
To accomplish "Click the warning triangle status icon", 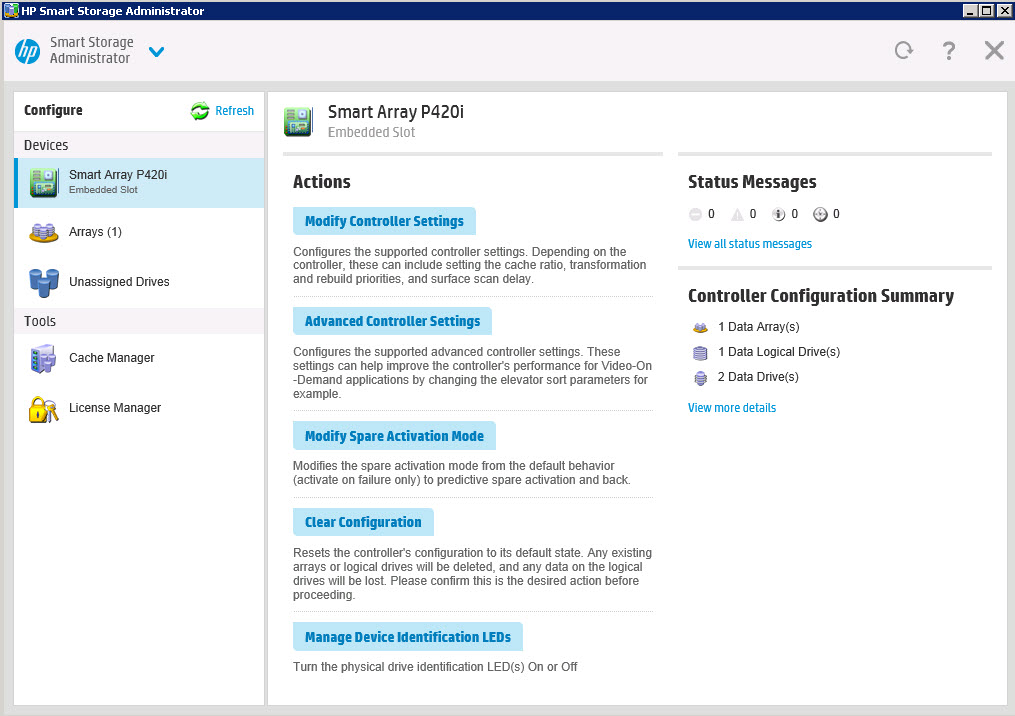I will tap(737, 214).
